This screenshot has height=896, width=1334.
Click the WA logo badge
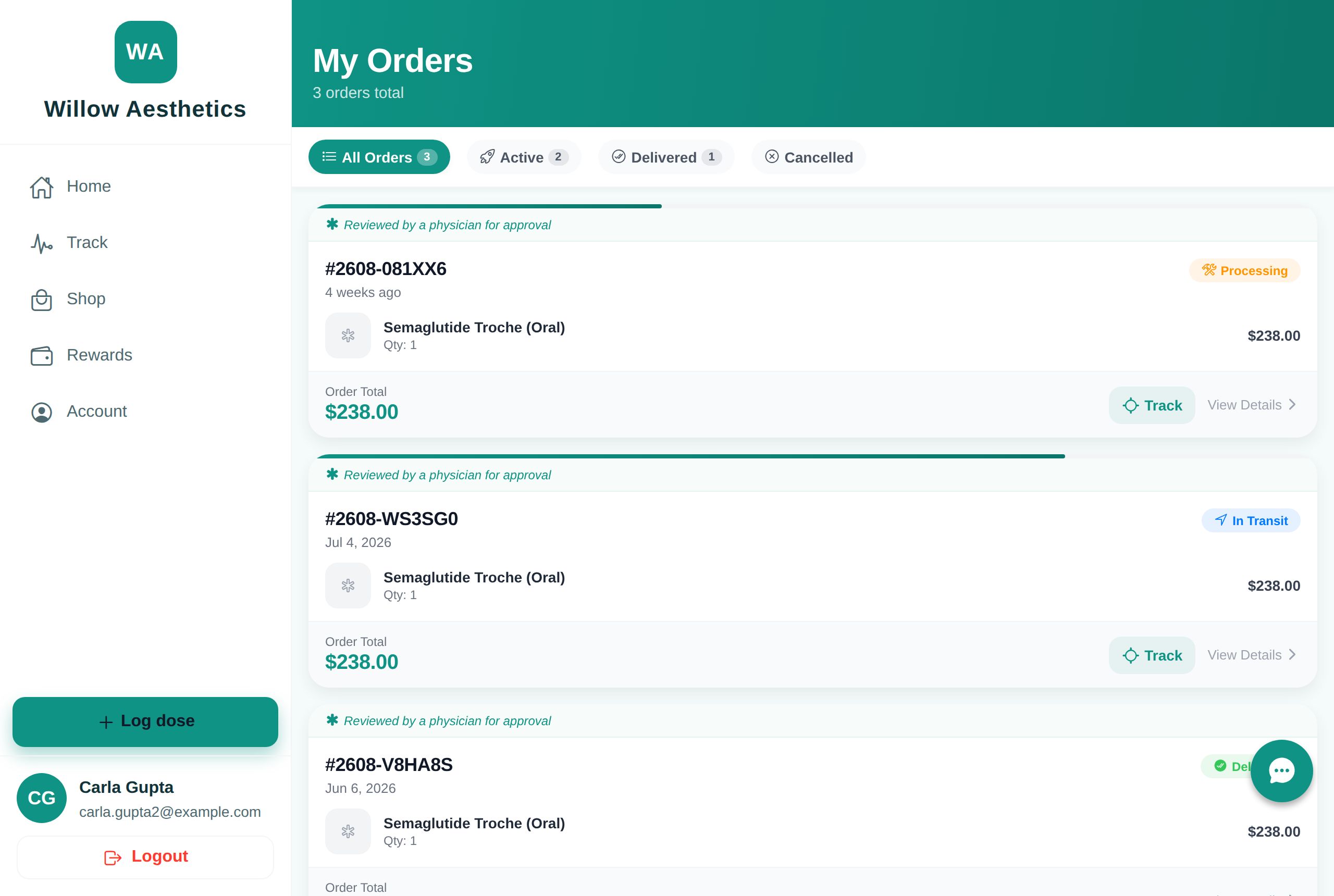pos(146,52)
